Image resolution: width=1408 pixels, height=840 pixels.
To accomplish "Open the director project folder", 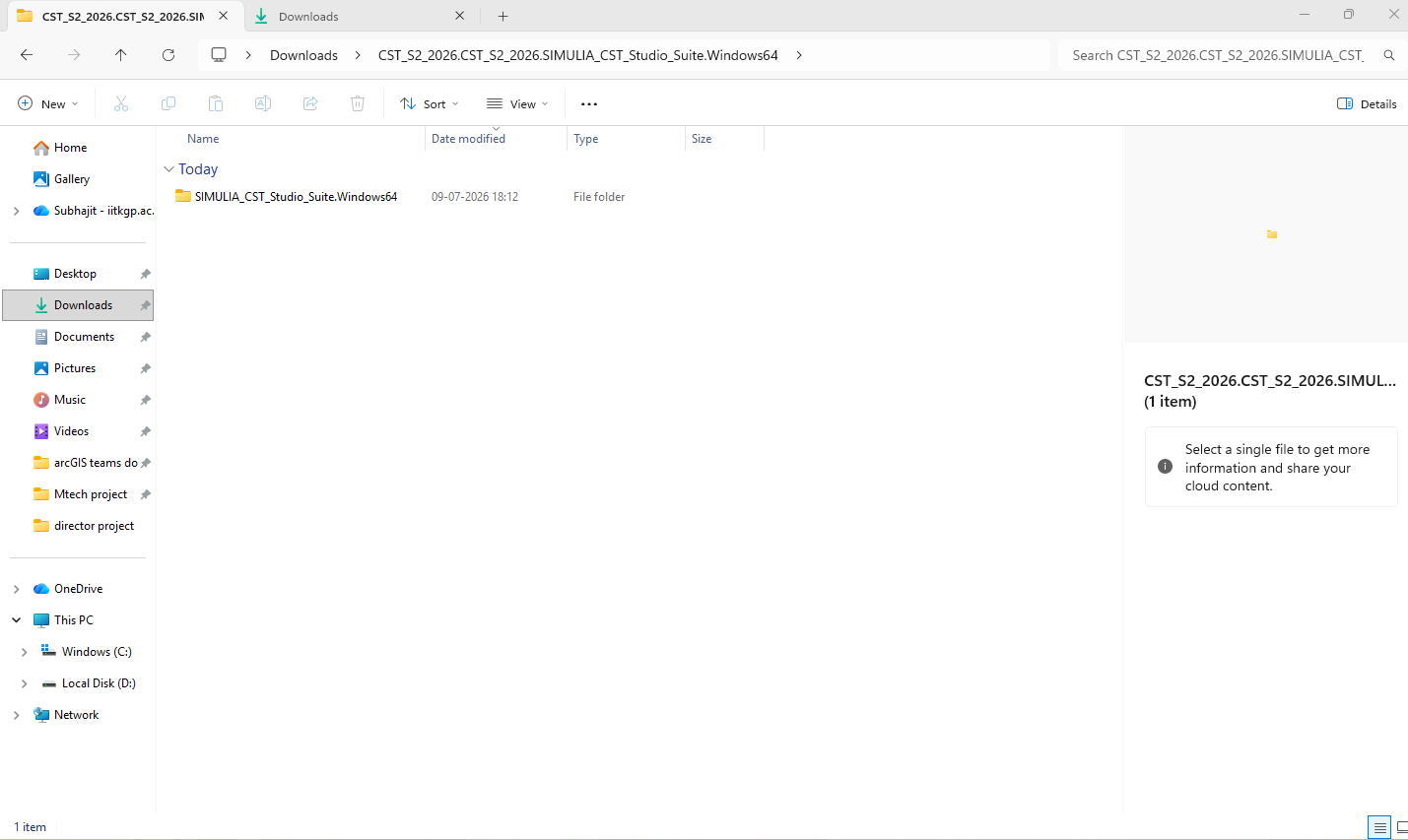I will point(94,526).
